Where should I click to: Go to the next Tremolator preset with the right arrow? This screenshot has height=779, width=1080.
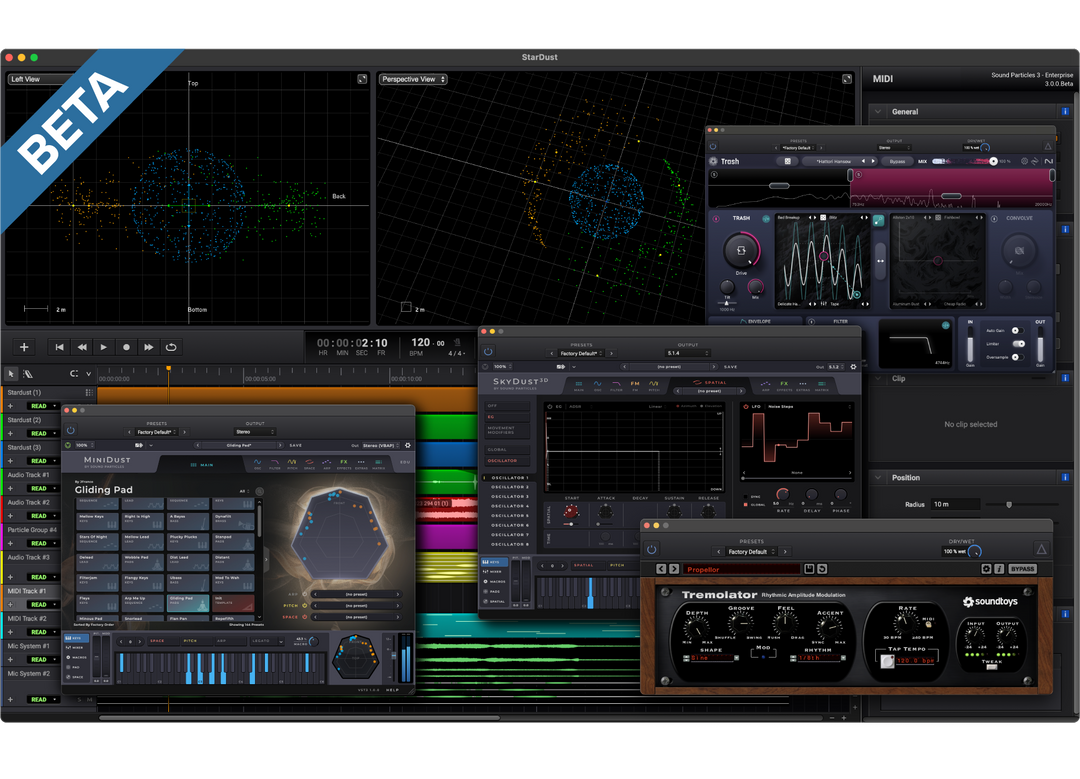785,552
